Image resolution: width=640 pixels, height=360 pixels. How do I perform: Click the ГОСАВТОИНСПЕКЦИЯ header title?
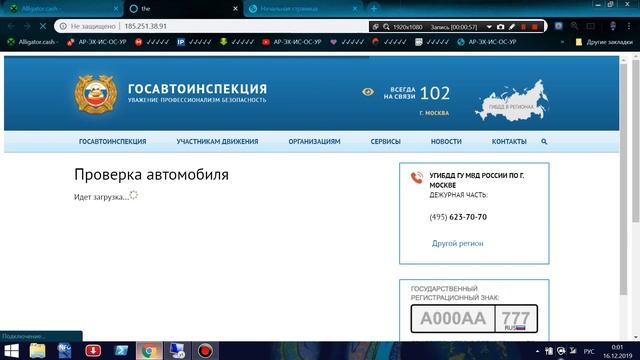[198, 89]
